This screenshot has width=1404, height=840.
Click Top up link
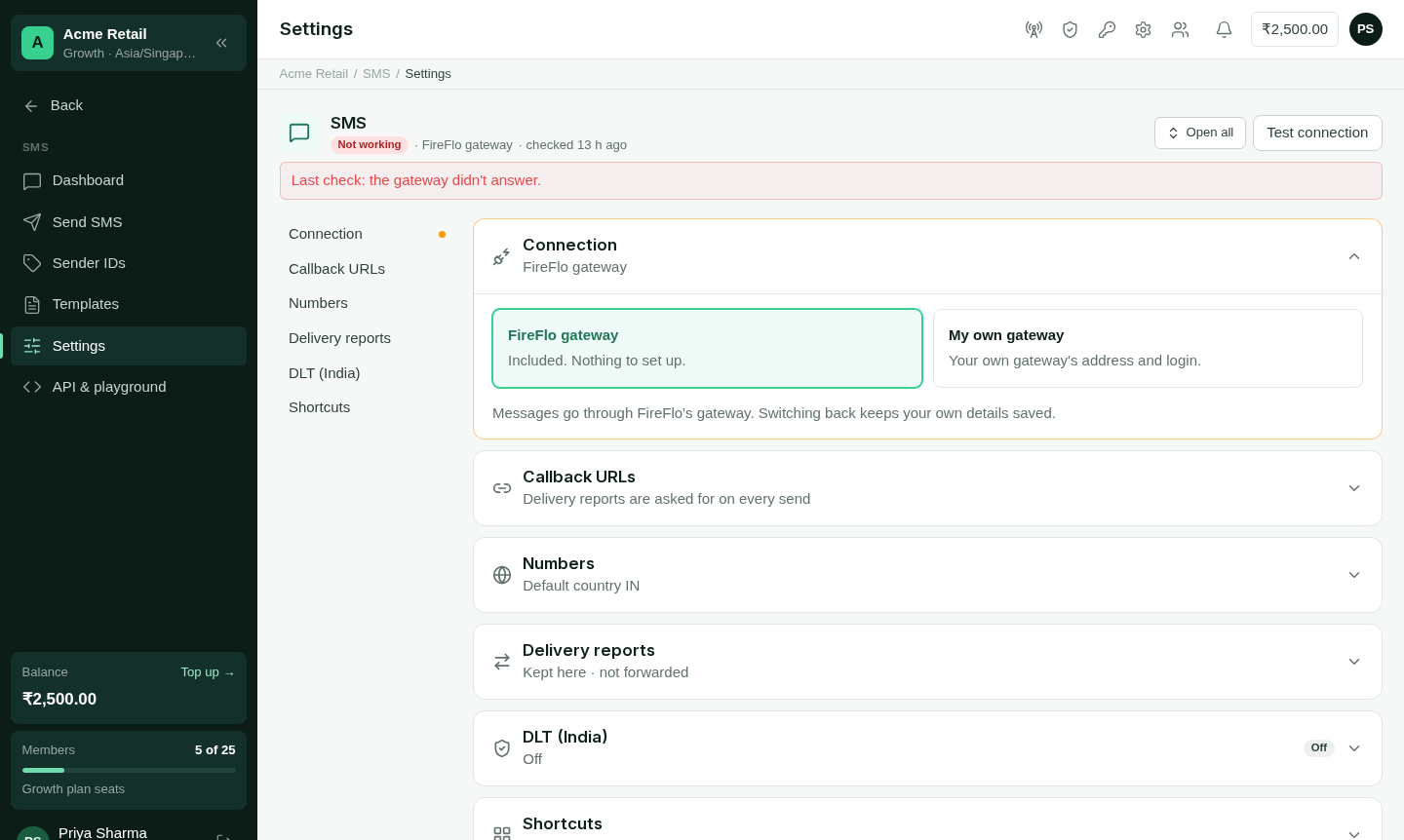[208, 672]
